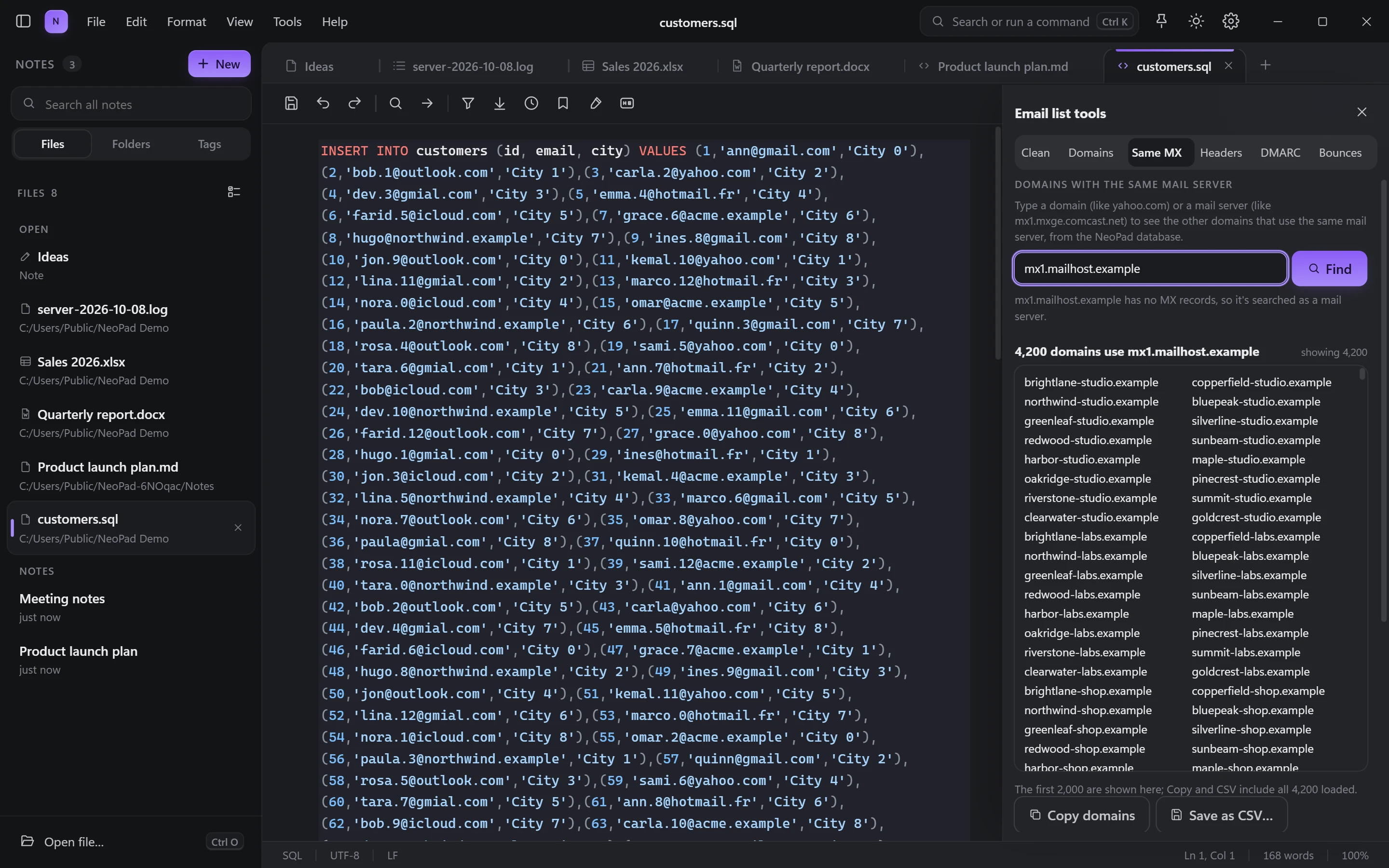This screenshot has height=868, width=1389.
Task: Pin the window with the pin icon
Action: coord(1161,21)
